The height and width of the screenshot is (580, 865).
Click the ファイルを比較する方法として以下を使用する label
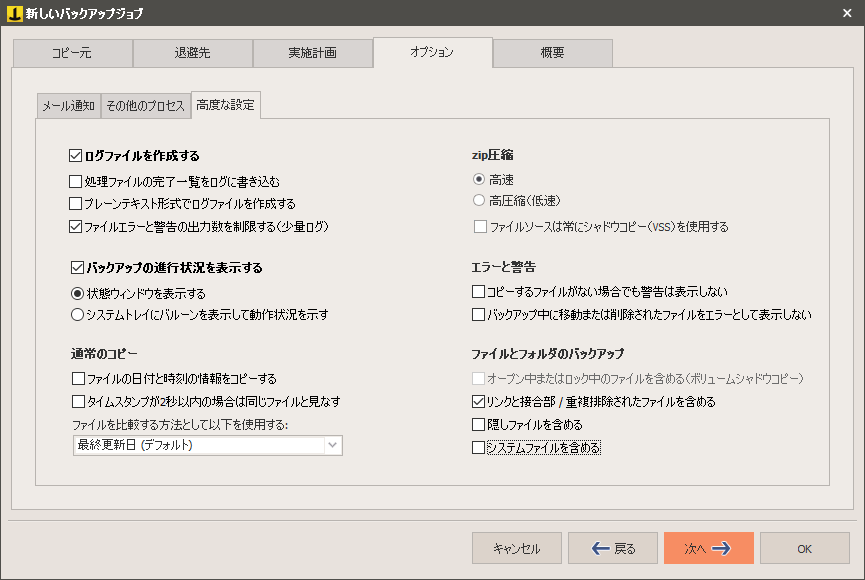(180, 424)
